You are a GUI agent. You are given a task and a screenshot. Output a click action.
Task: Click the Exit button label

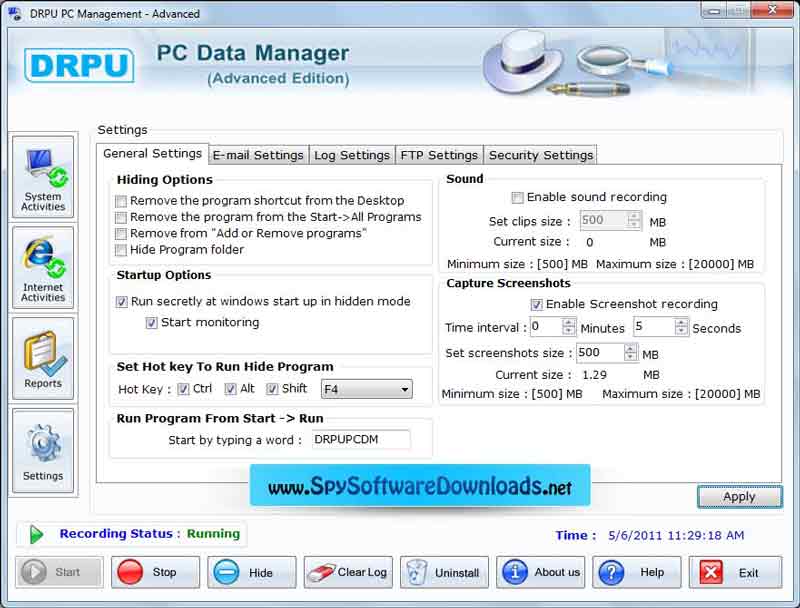coord(748,573)
